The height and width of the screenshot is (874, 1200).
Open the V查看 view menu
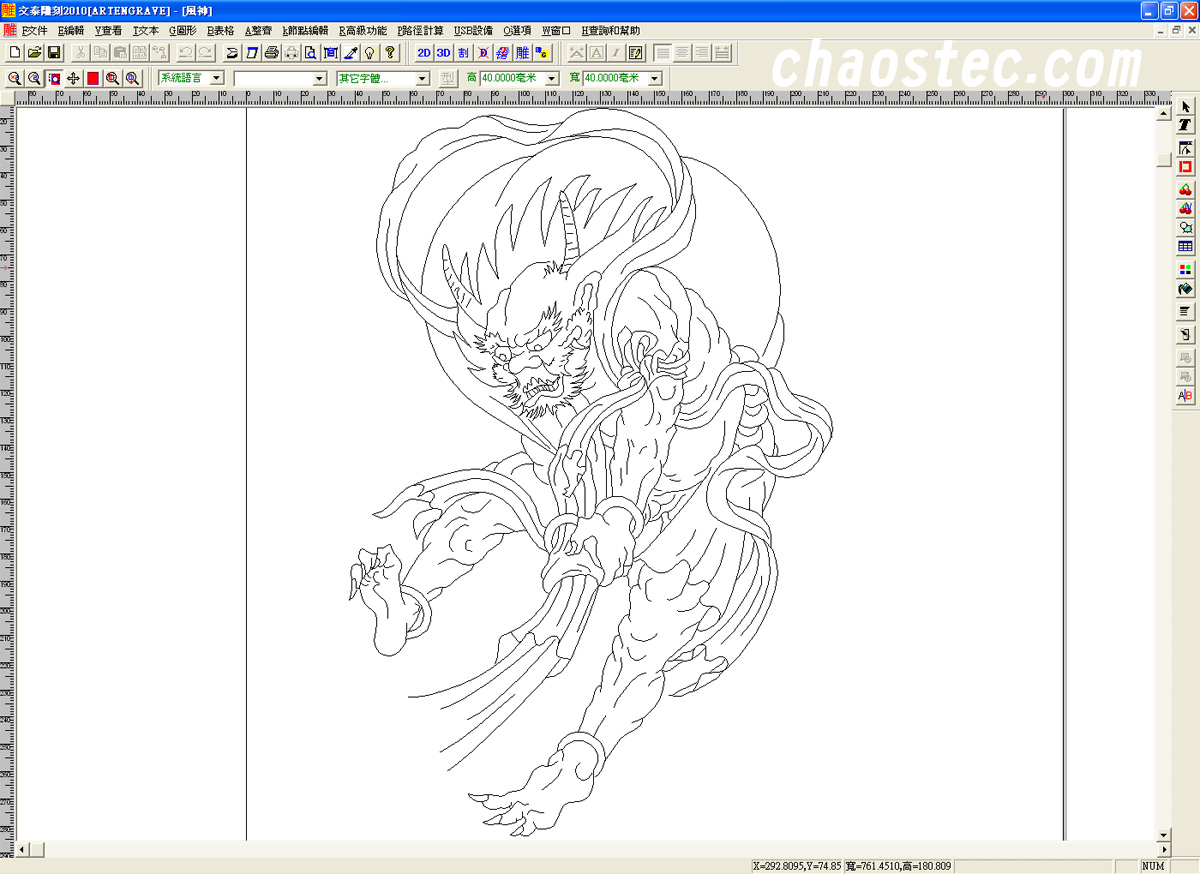point(109,31)
